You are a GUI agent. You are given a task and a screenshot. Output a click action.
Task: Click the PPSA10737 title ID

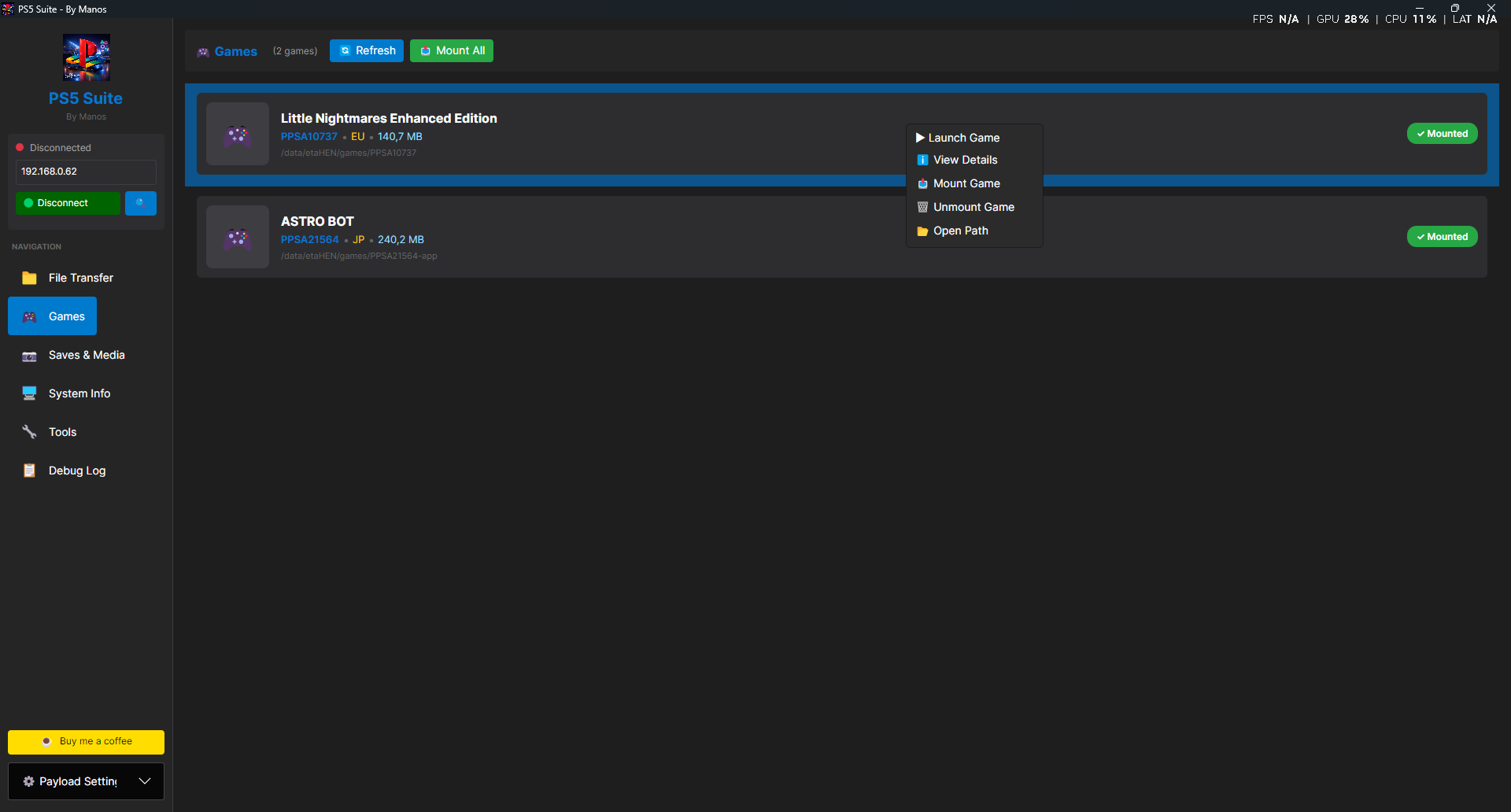point(309,137)
